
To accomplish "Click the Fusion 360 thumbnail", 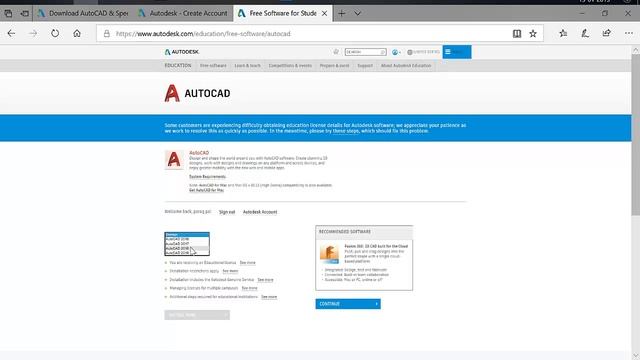I will click(x=329, y=253).
